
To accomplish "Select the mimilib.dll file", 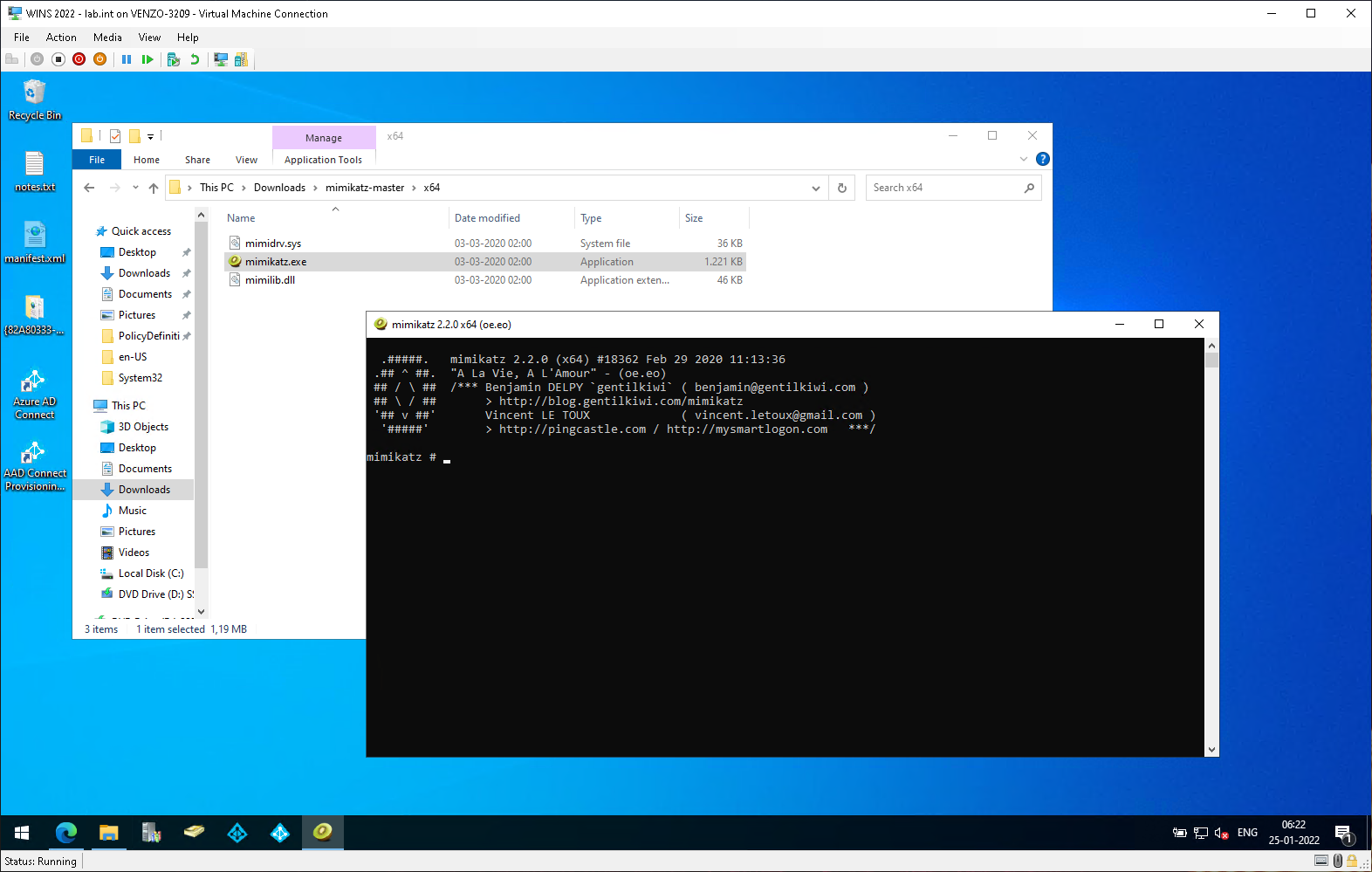I will pos(270,280).
